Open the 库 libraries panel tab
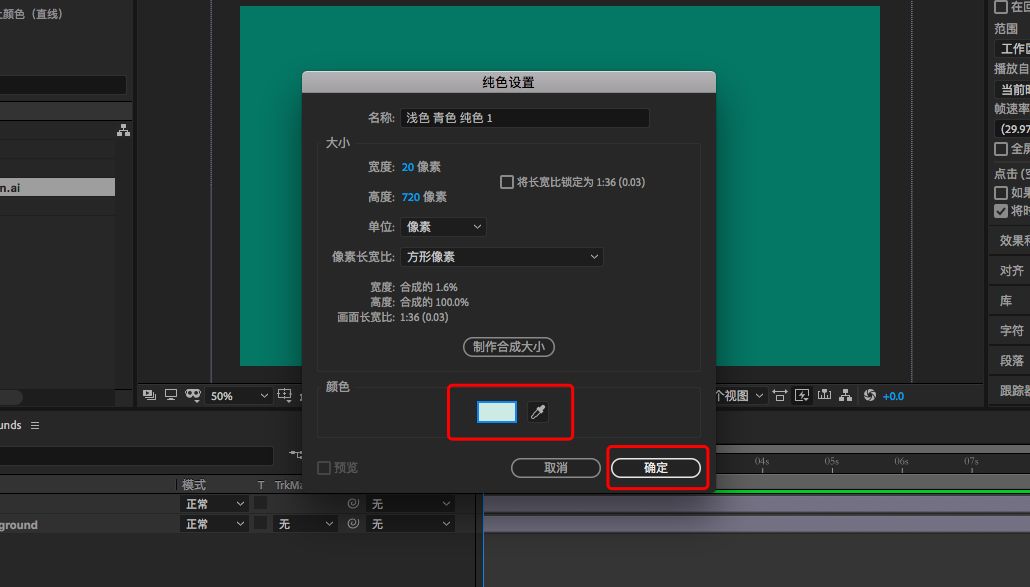Viewport: 1030px width, 587px height. pyautogui.click(x=1006, y=301)
